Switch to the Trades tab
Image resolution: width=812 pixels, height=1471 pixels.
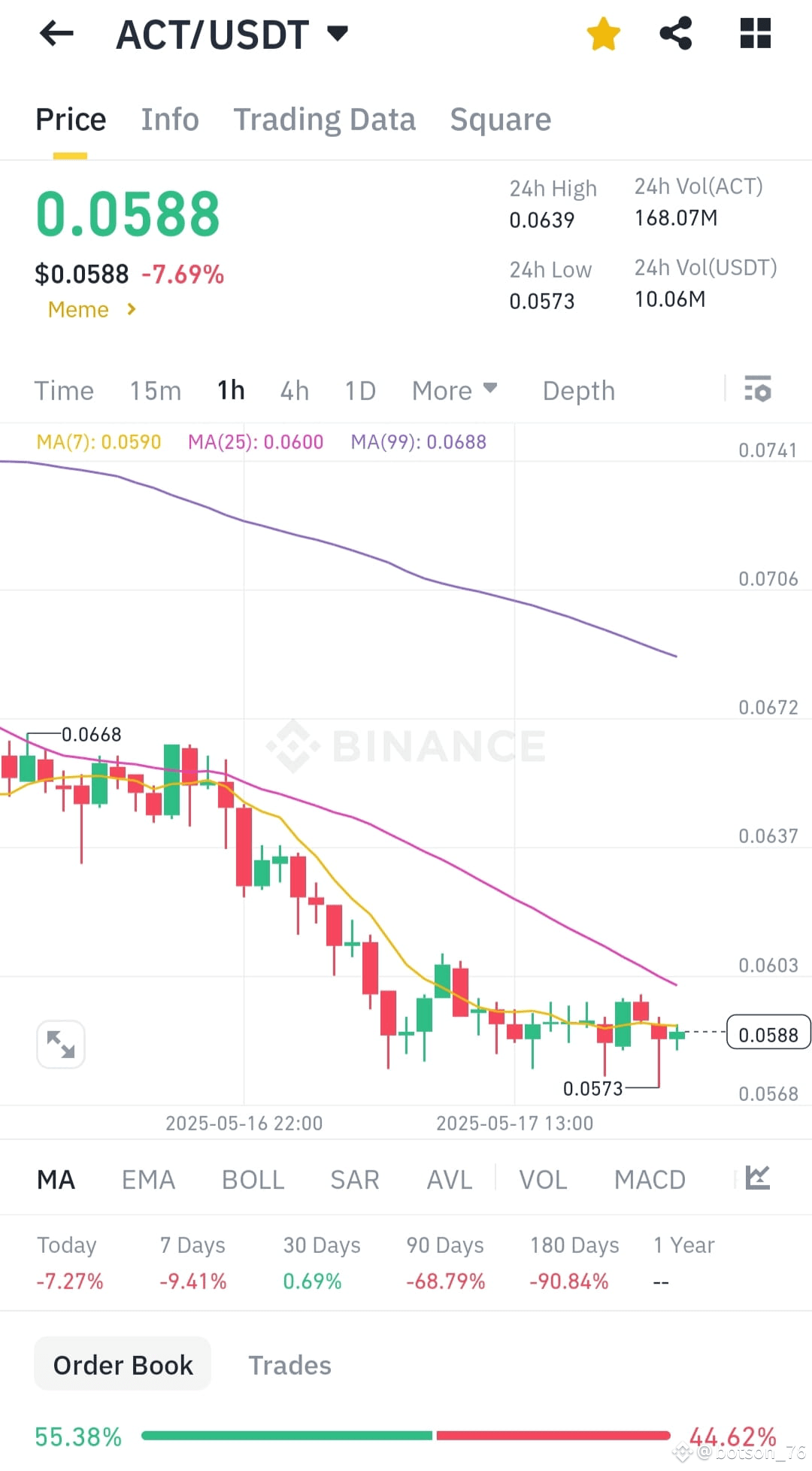[x=289, y=1365]
